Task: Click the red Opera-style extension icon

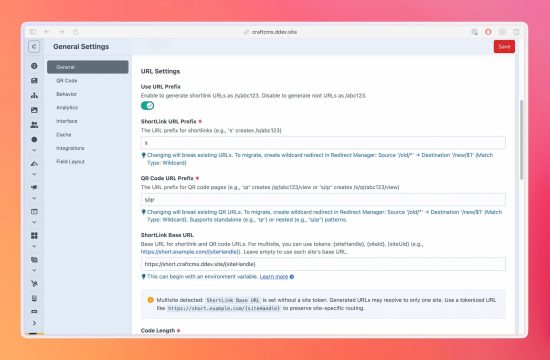Action: pos(488,32)
